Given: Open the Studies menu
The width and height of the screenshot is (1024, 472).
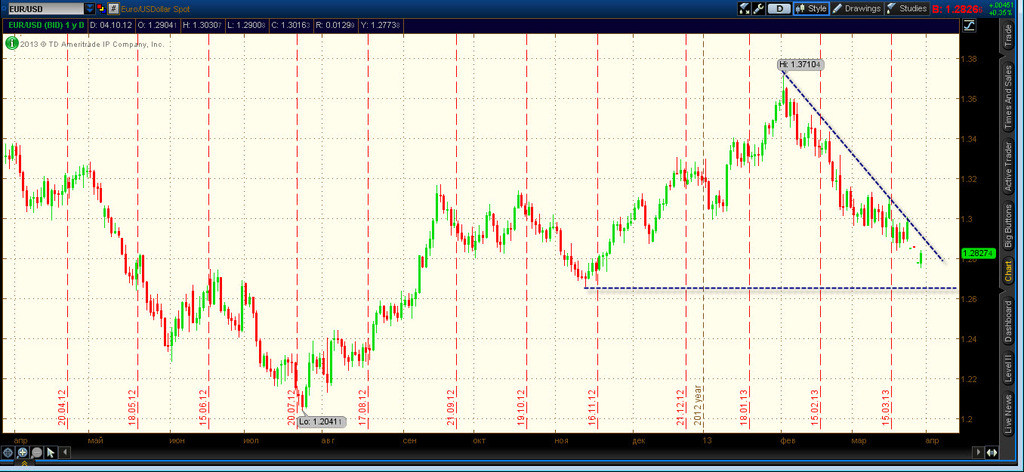Looking at the screenshot, I should click(906, 8).
